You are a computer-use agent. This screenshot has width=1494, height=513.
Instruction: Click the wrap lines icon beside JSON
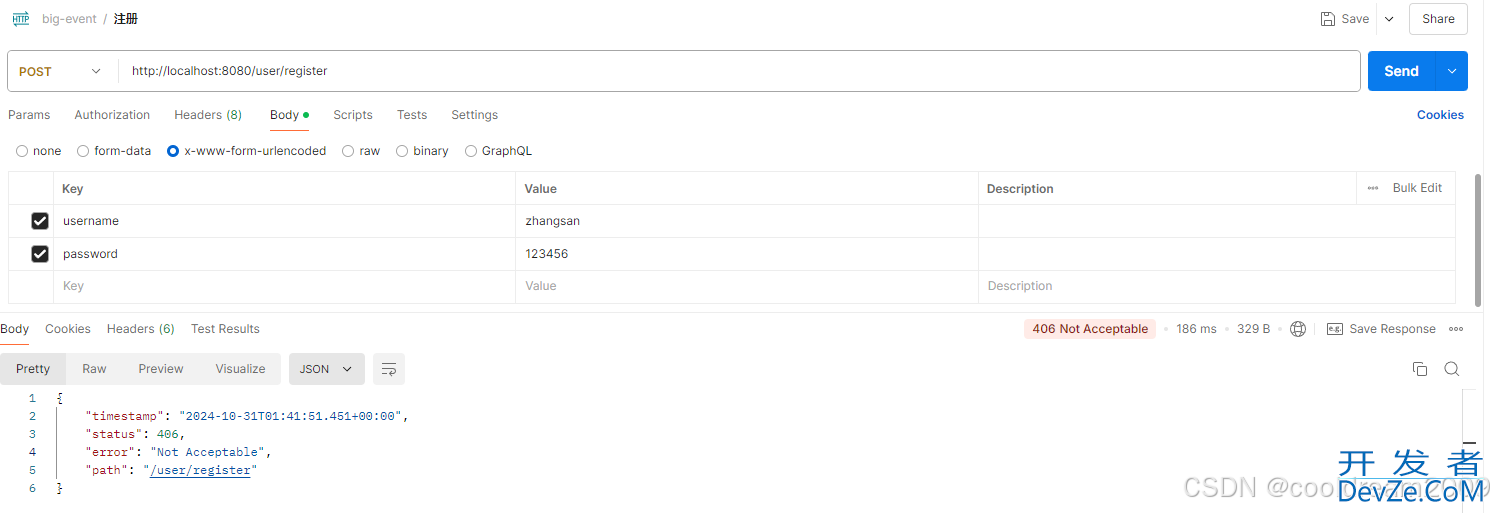coord(389,369)
